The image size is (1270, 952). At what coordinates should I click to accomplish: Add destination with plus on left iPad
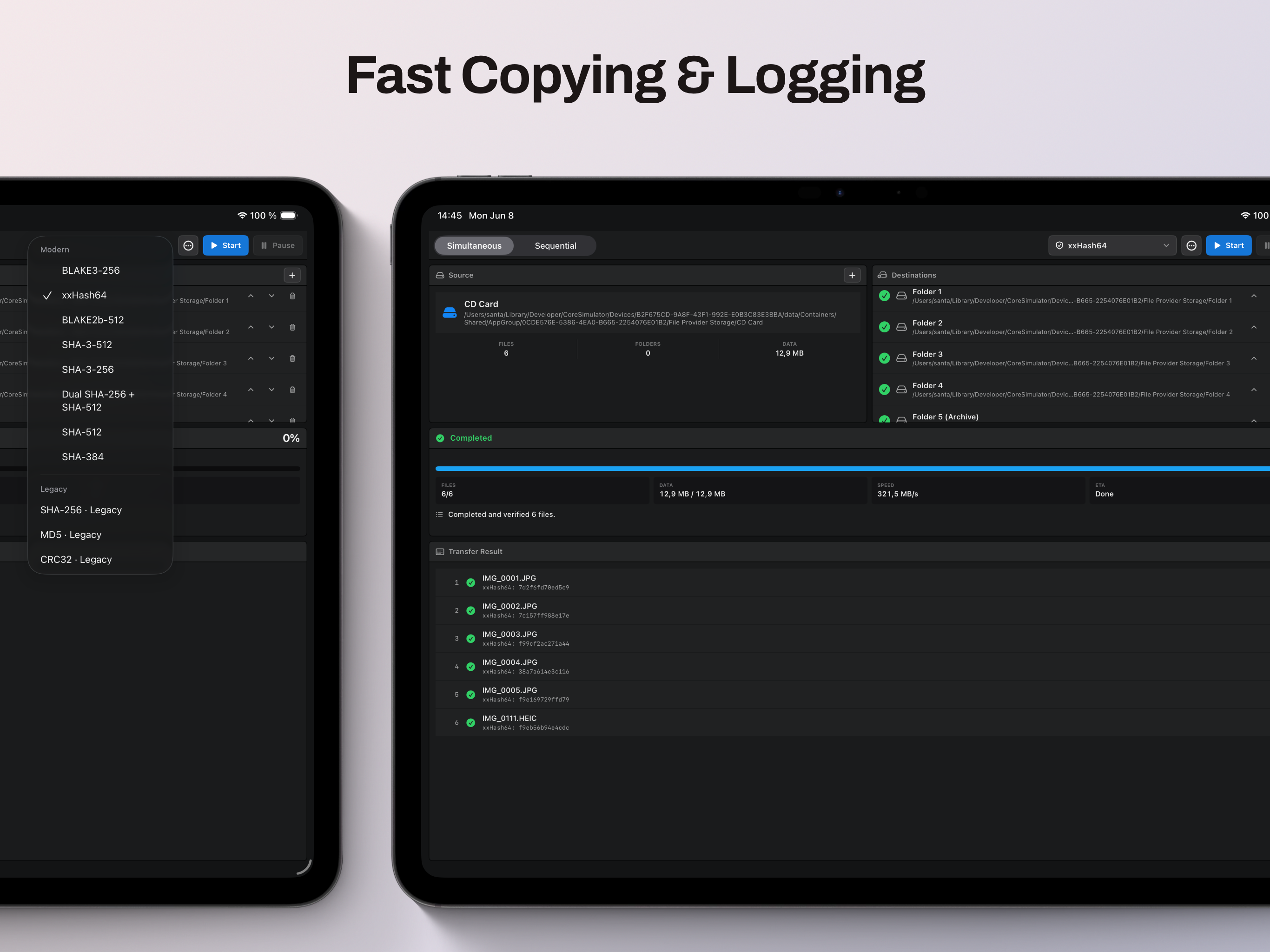pos(292,276)
